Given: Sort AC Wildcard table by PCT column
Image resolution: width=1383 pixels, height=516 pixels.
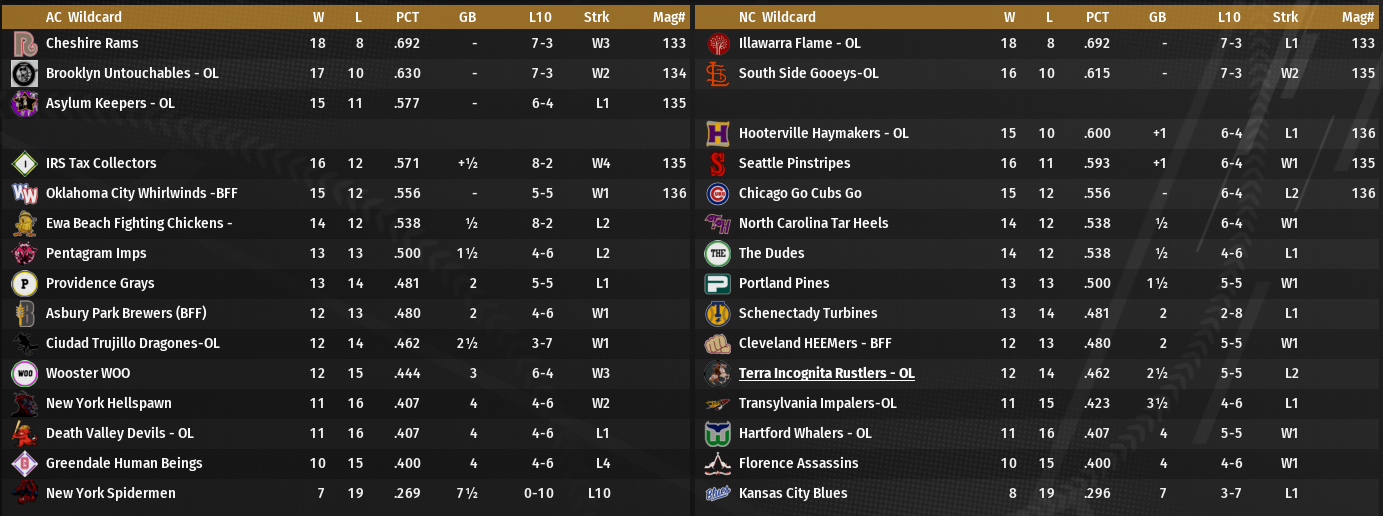Looking at the screenshot, I should 407,17.
